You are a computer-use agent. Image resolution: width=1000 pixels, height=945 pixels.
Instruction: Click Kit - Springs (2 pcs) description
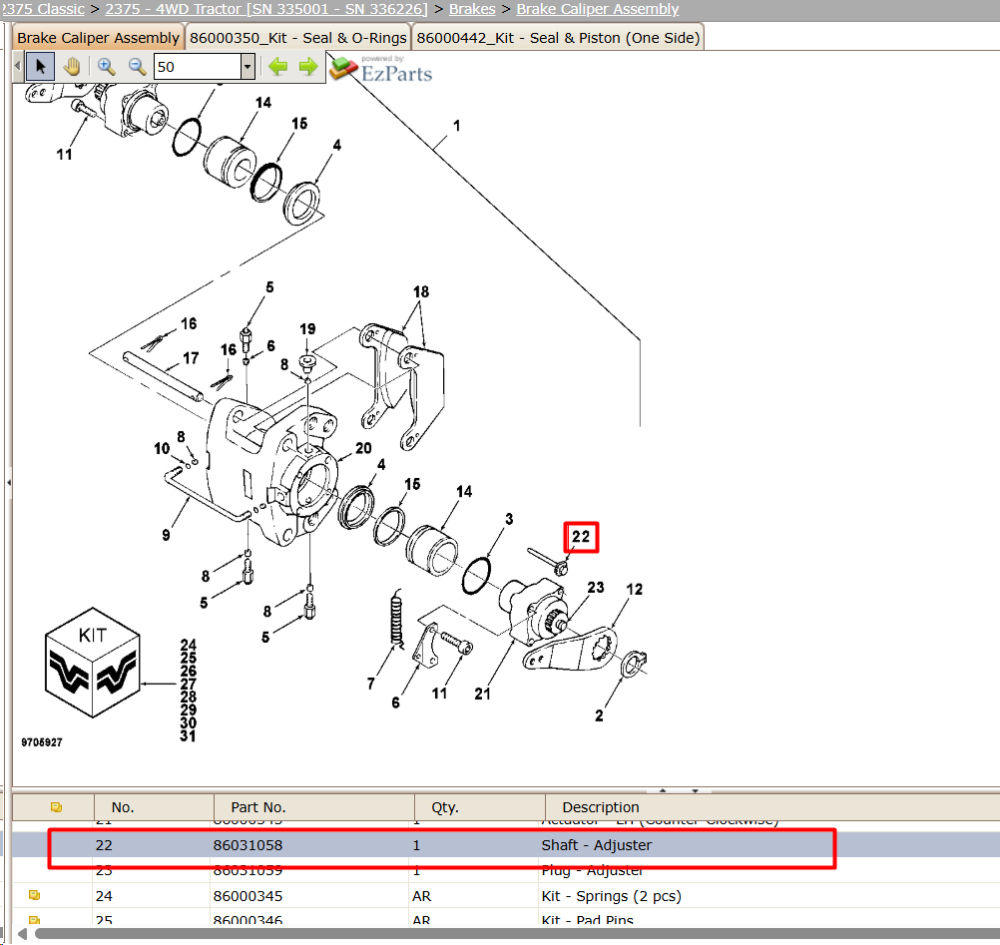(612, 896)
